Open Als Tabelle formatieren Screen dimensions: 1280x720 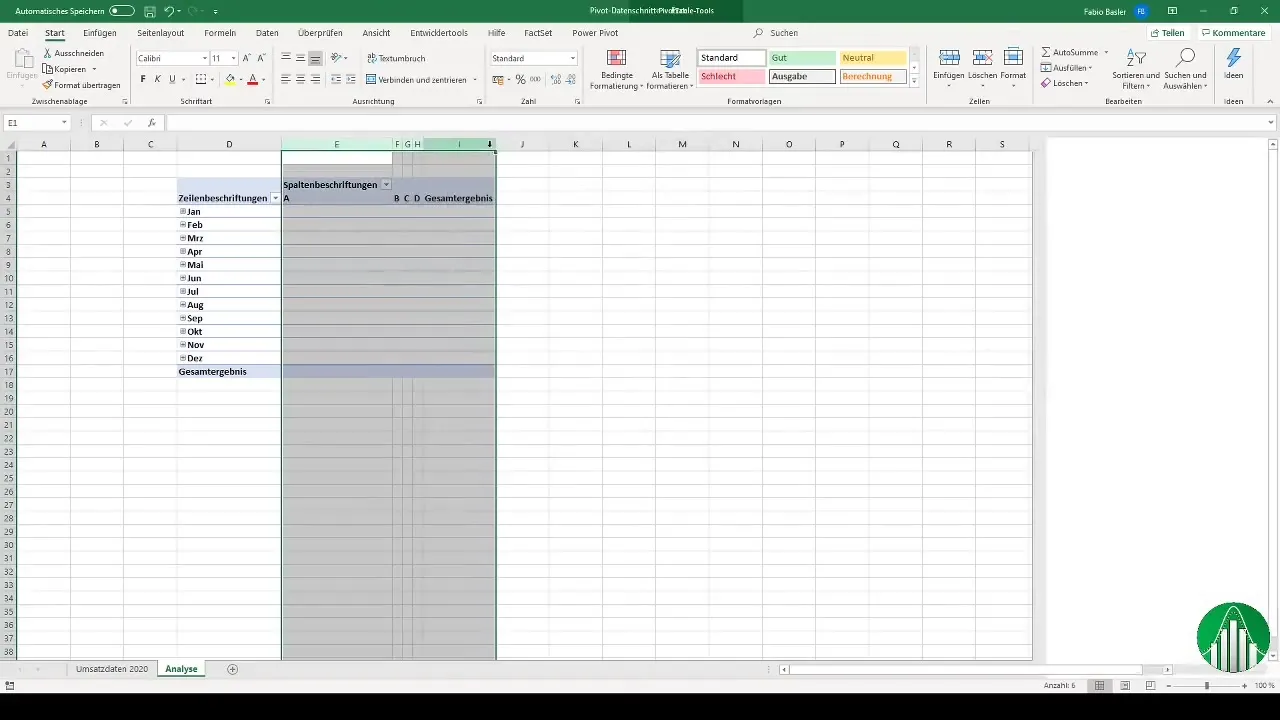click(670, 69)
